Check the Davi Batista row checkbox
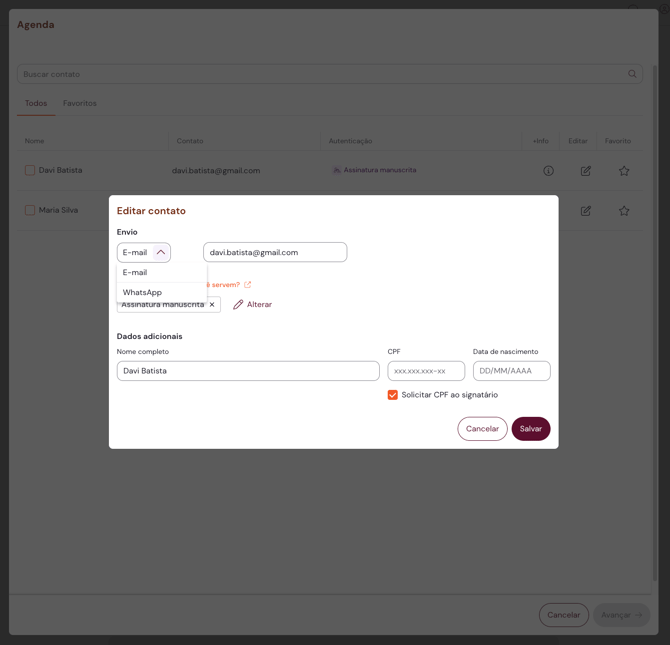The image size is (670, 645). coord(30,171)
